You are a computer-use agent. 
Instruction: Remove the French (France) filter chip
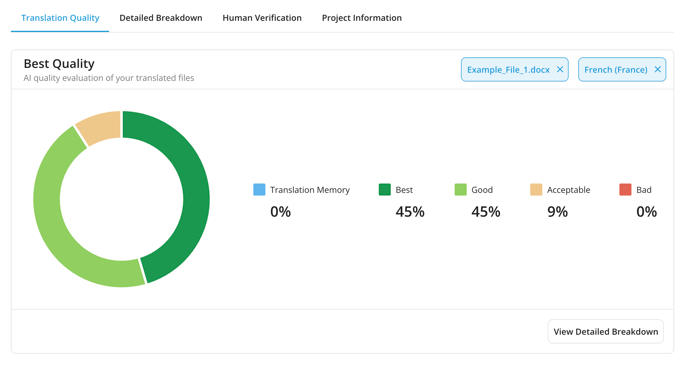tap(657, 69)
